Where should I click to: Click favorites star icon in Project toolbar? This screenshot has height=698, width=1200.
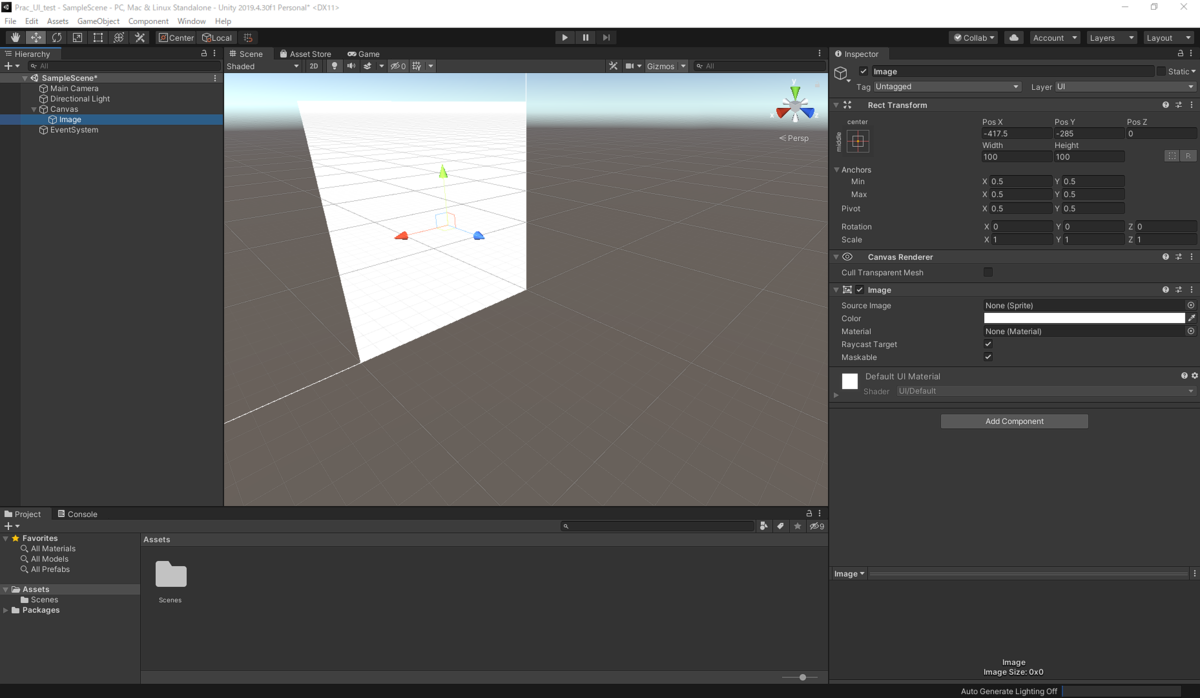click(x=797, y=526)
